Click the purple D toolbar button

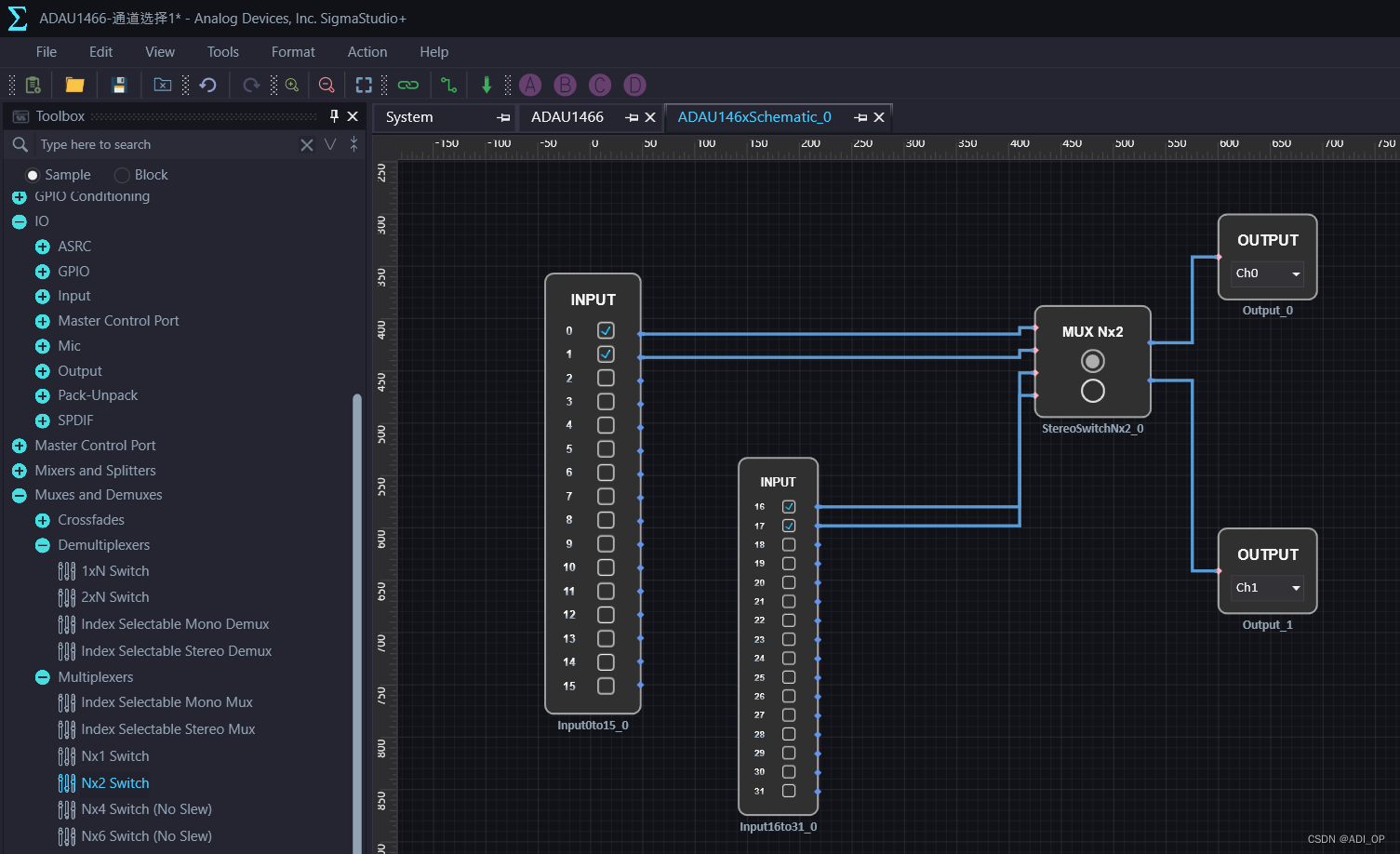click(634, 86)
